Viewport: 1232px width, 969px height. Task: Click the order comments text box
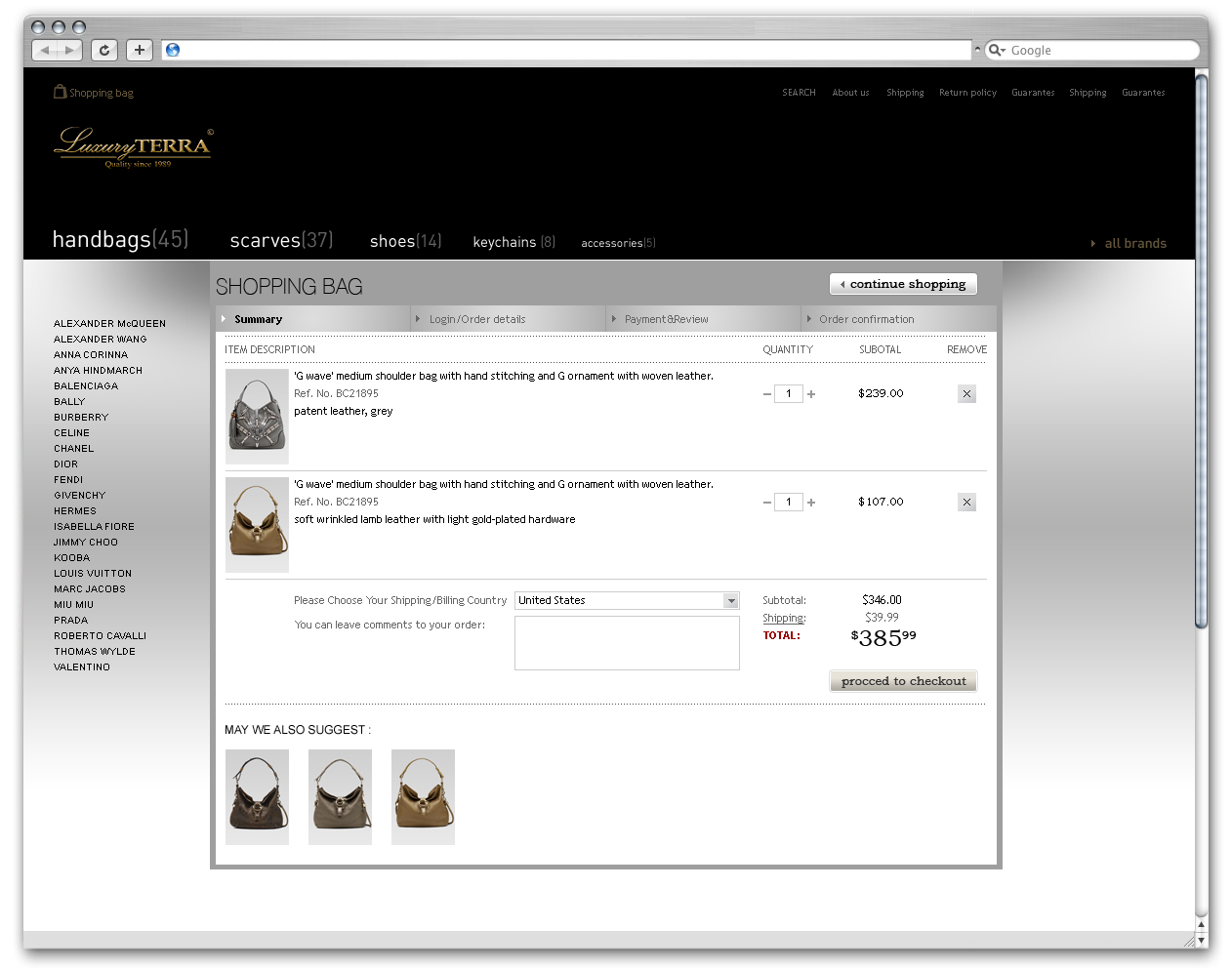click(x=627, y=643)
